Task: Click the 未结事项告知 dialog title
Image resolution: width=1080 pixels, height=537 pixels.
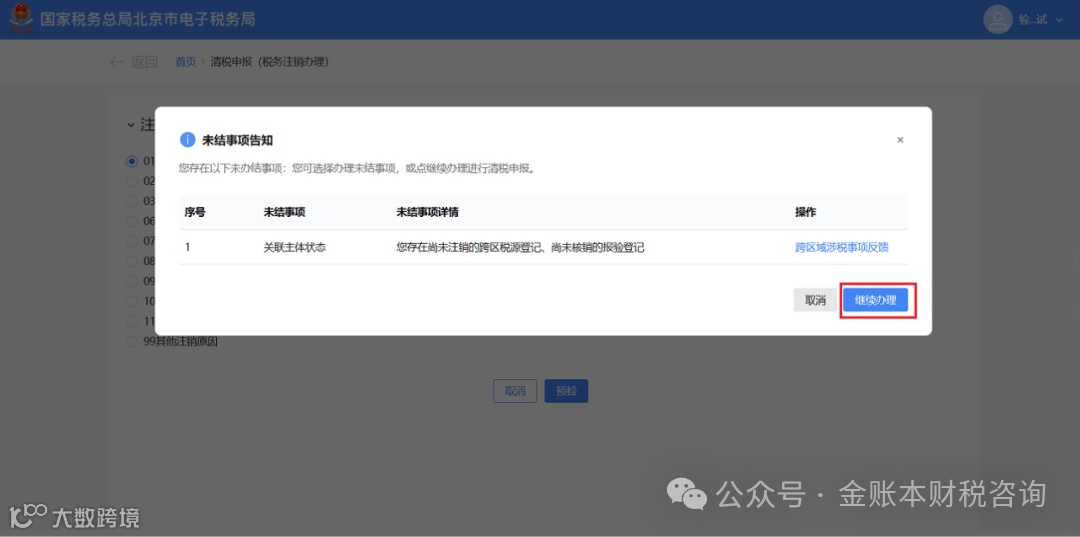Action: (x=238, y=140)
